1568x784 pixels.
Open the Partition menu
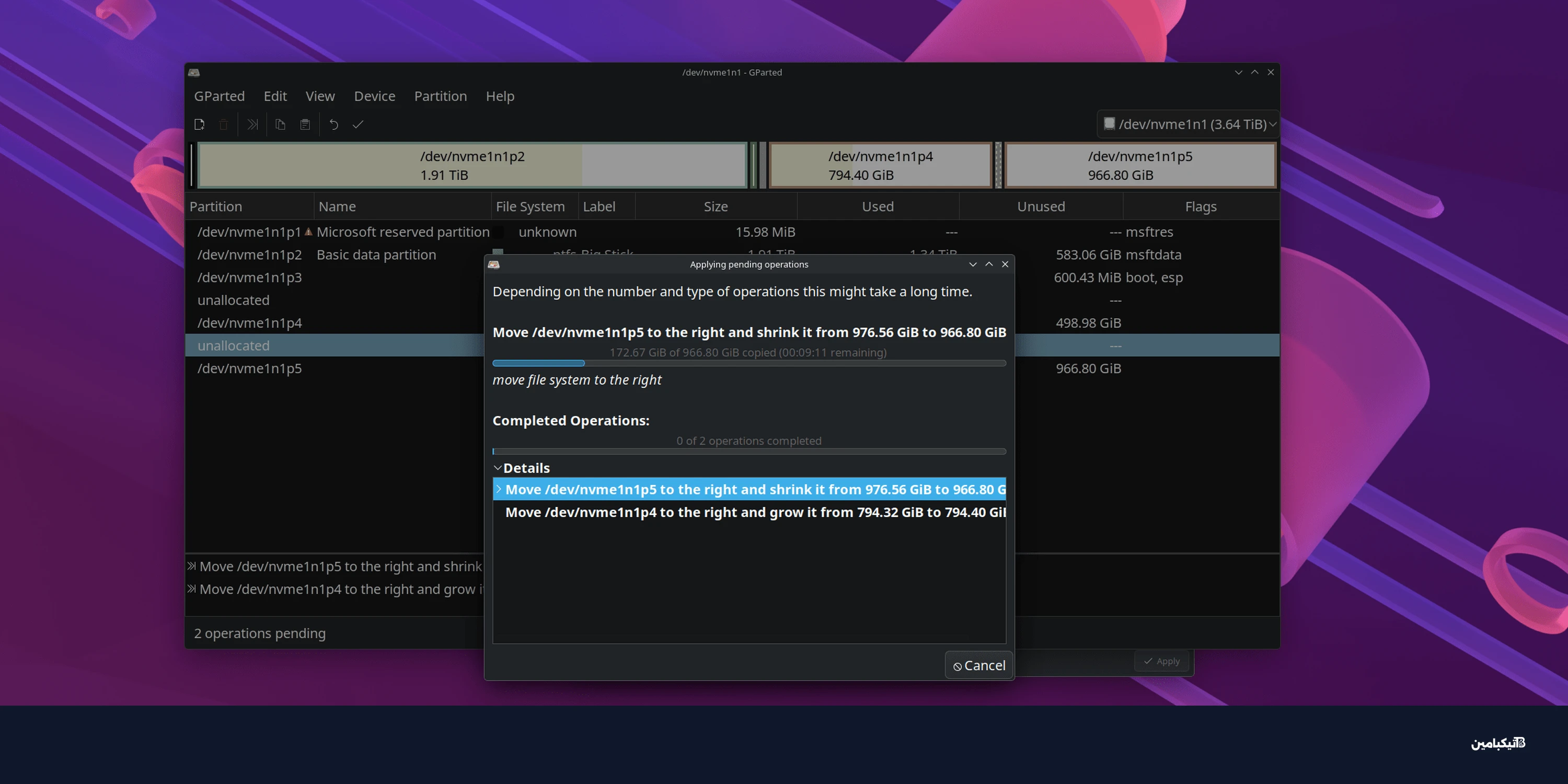pyautogui.click(x=441, y=96)
